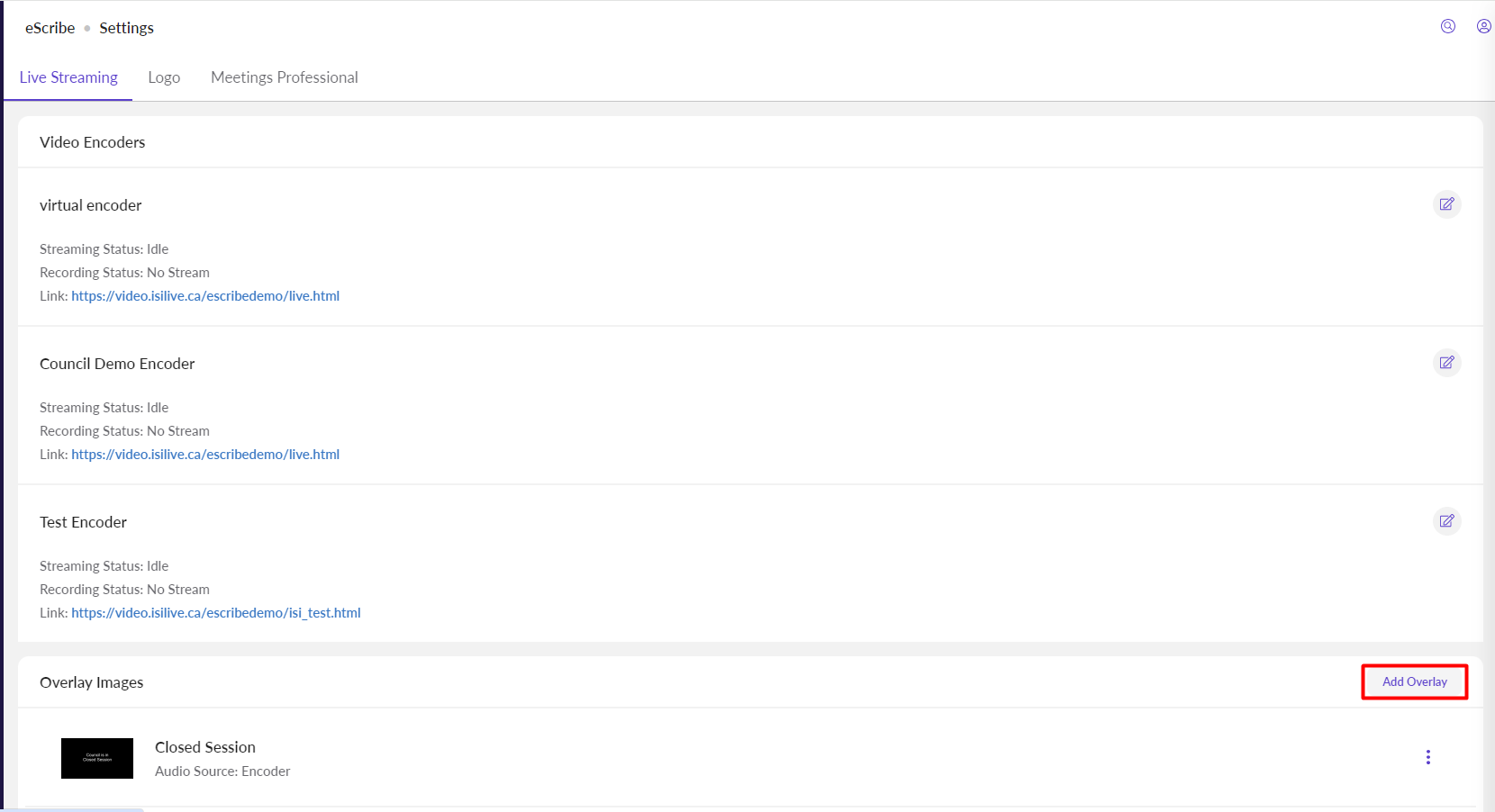Select the Live Streaming tab
Screen dimensions: 1495x812
click(68, 77)
